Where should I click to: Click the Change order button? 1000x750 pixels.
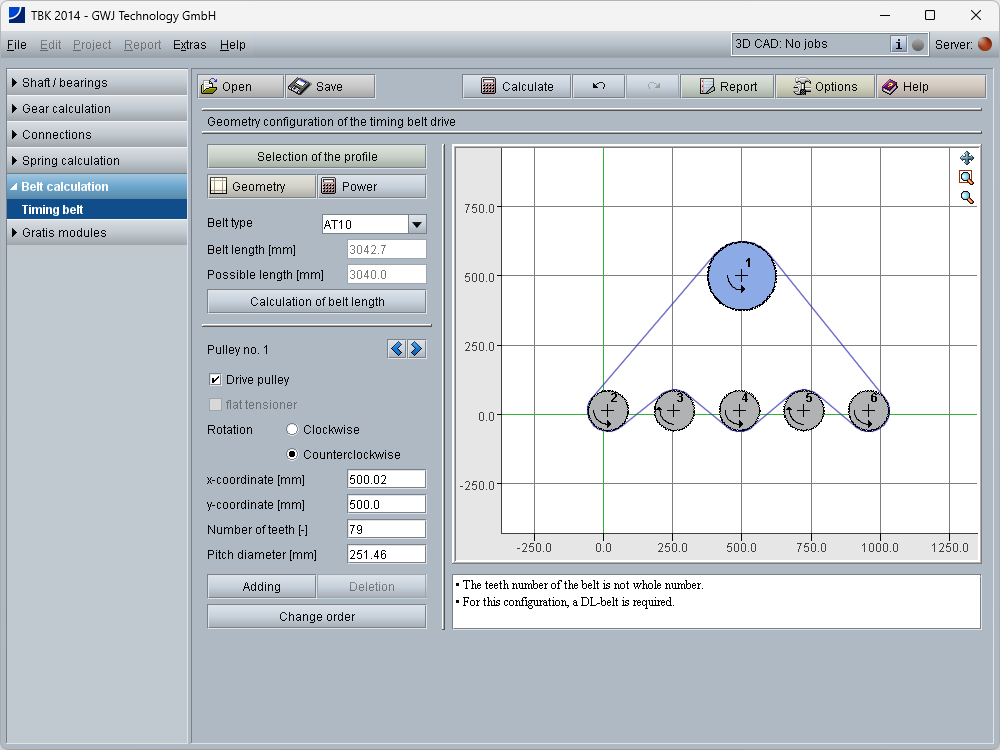pos(316,617)
